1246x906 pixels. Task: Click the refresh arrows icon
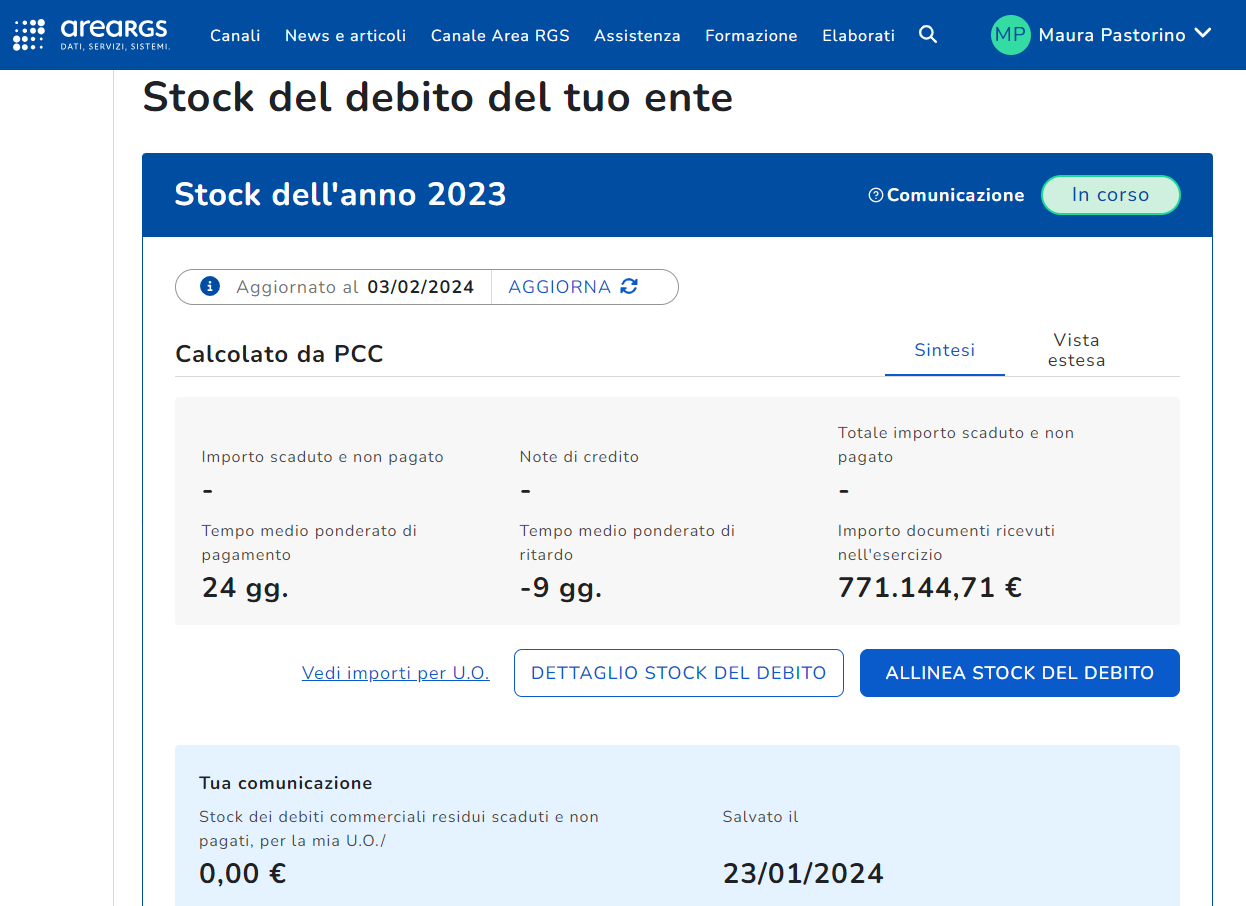[629, 287]
